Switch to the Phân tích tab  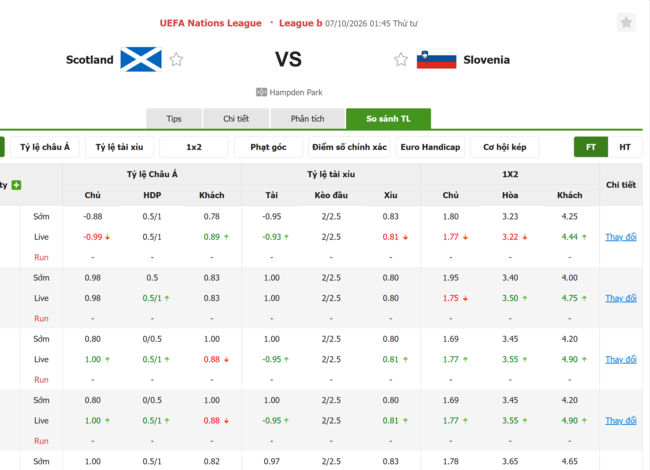click(x=307, y=119)
